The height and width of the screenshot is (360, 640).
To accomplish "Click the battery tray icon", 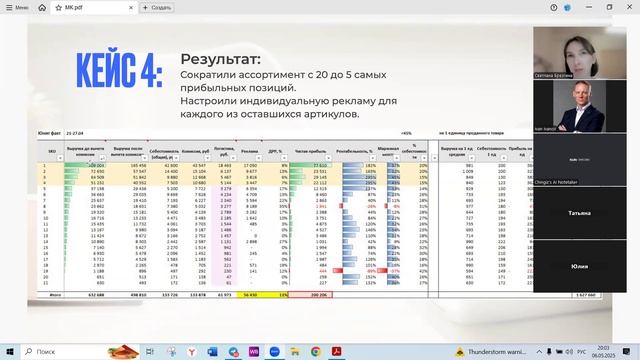I will click(x=559, y=351).
